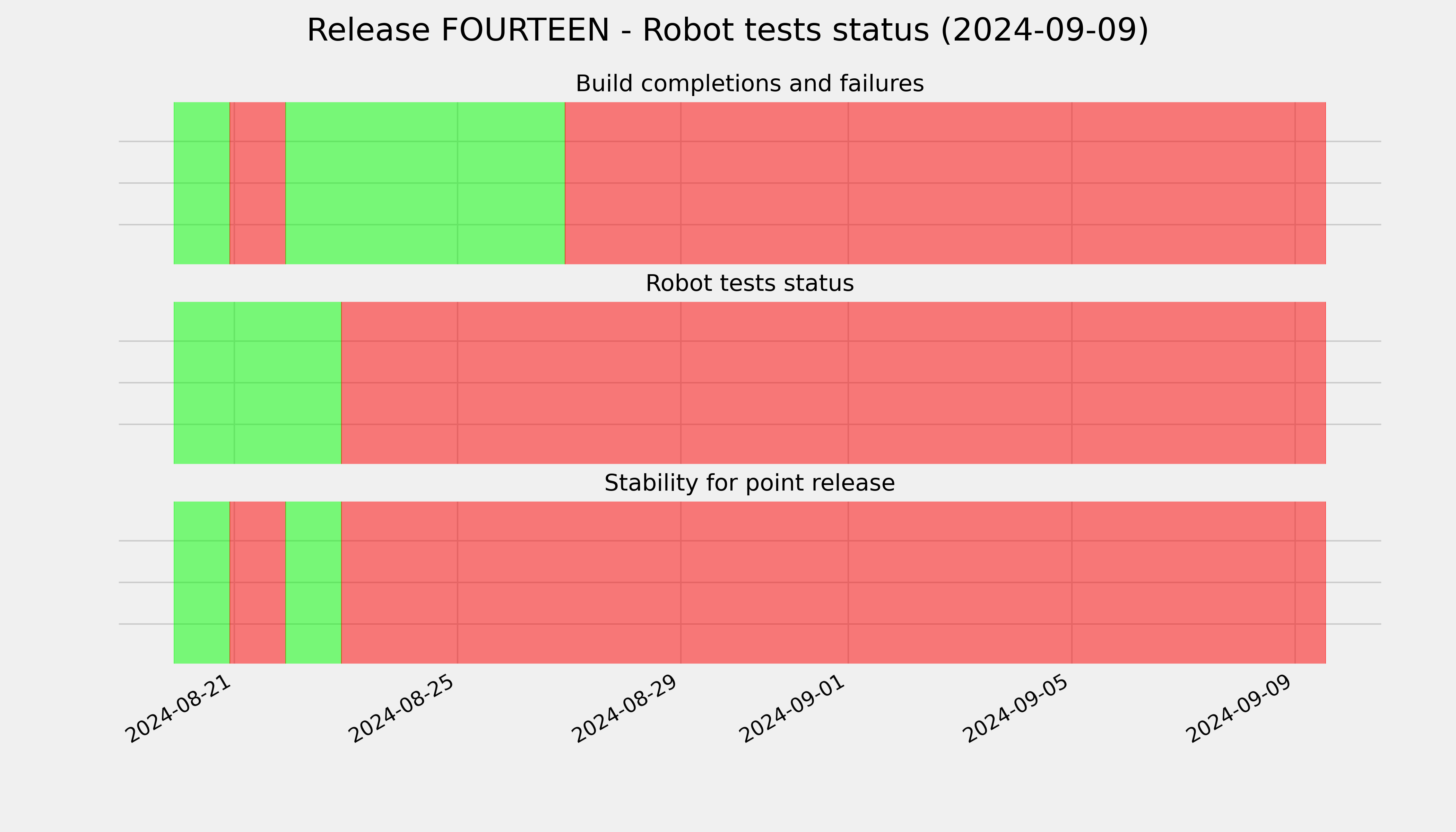Click large red region in Stability chart
This screenshot has width=1456, height=832.
tap(834, 582)
